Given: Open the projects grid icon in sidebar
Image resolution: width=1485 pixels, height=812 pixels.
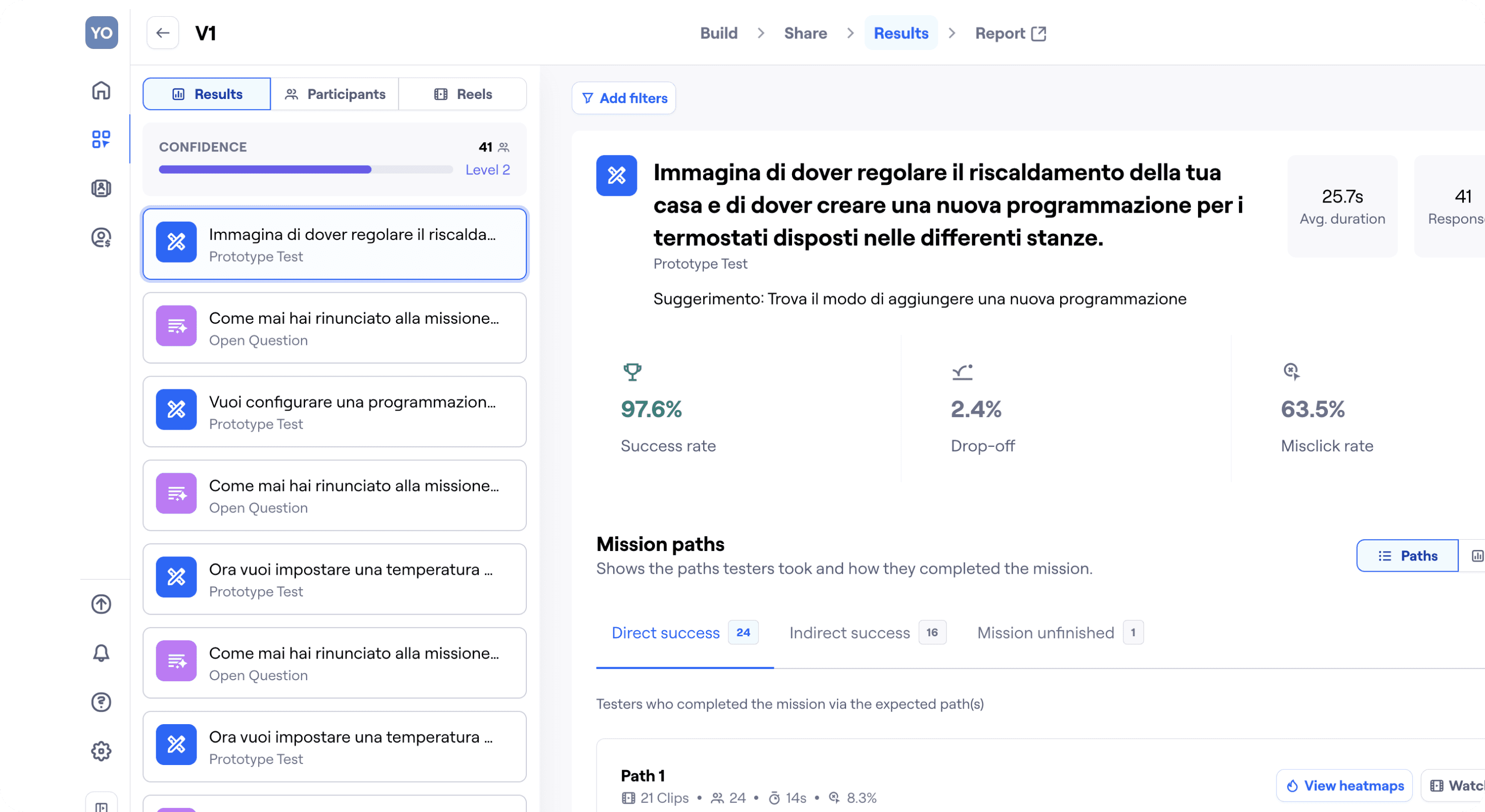Looking at the screenshot, I should click(101, 139).
